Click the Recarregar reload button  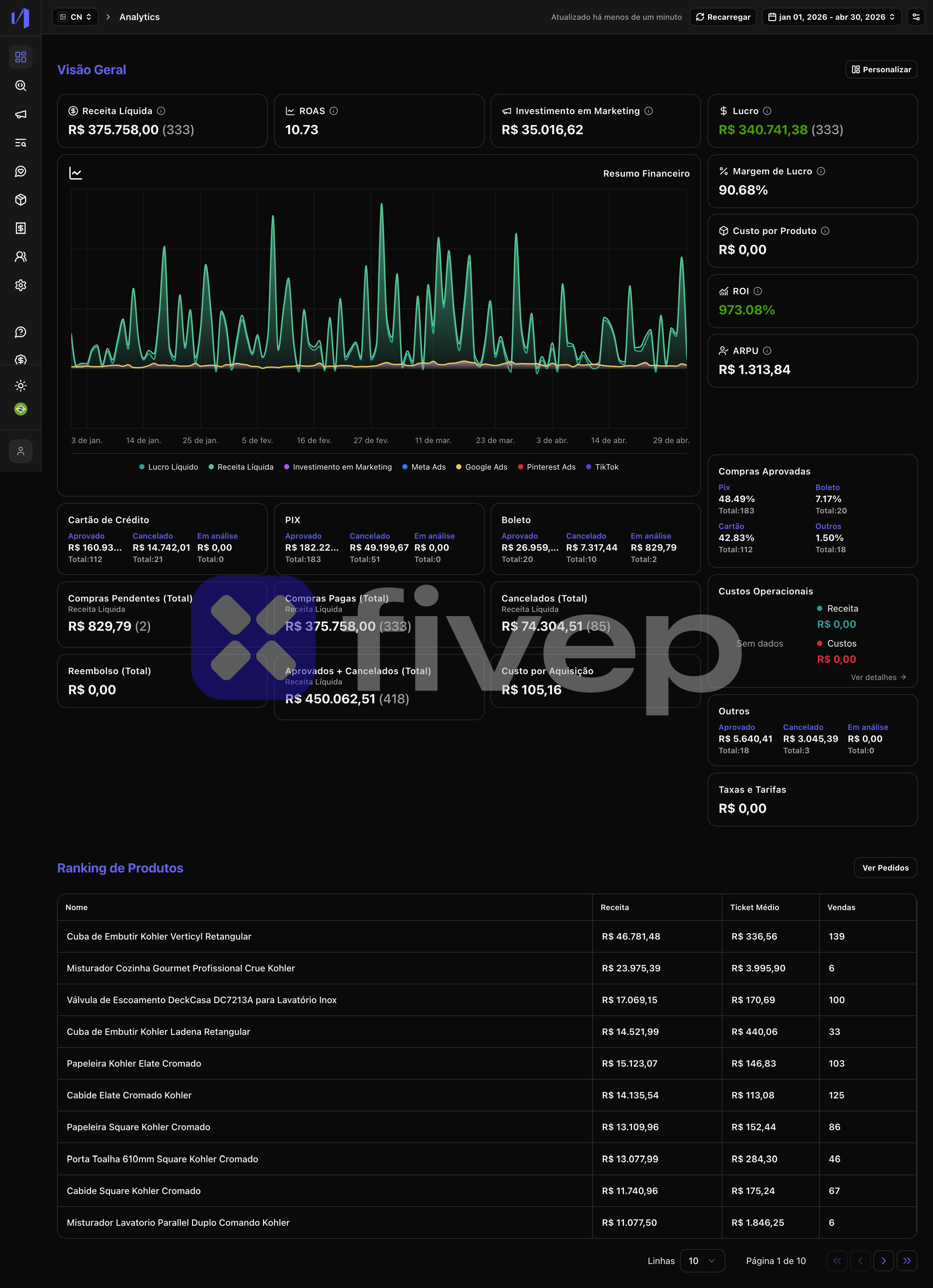click(x=723, y=17)
